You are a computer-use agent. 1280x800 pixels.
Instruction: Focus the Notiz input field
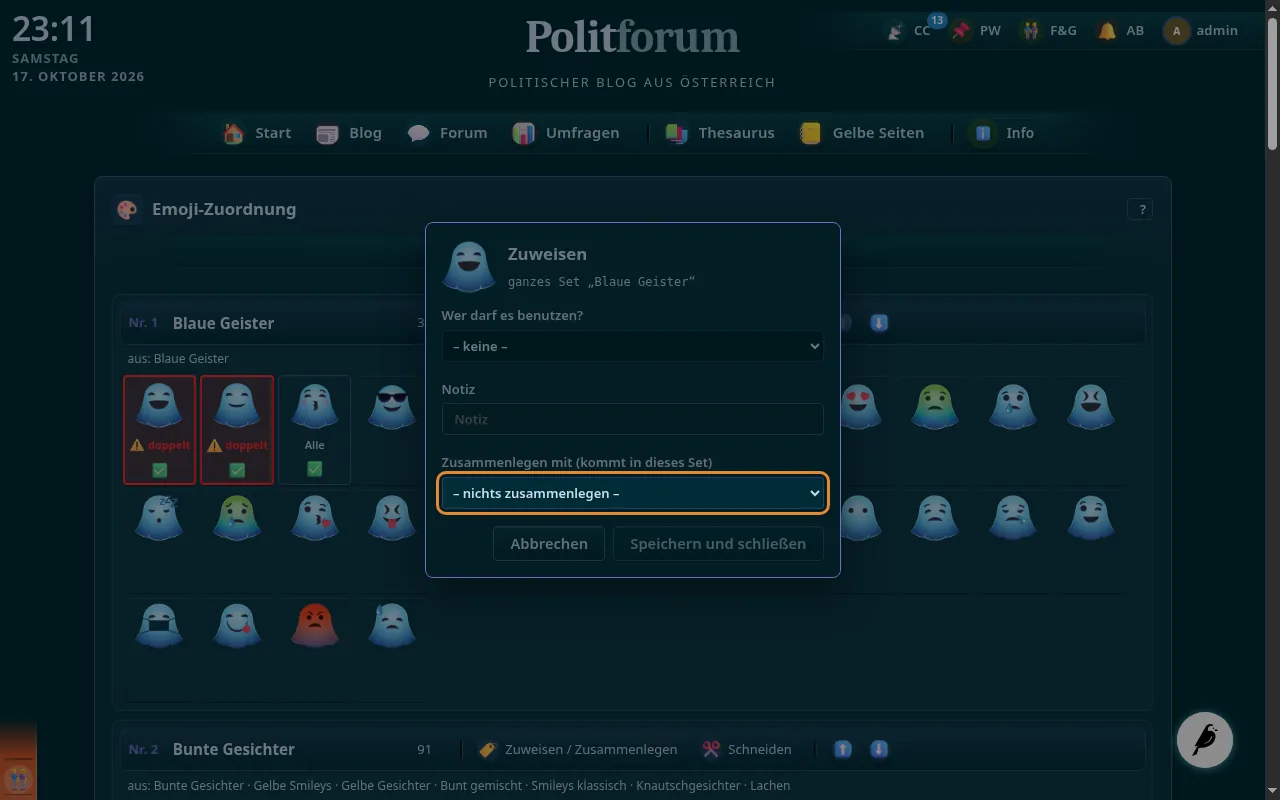pyautogui.click(x=632, y=419)
